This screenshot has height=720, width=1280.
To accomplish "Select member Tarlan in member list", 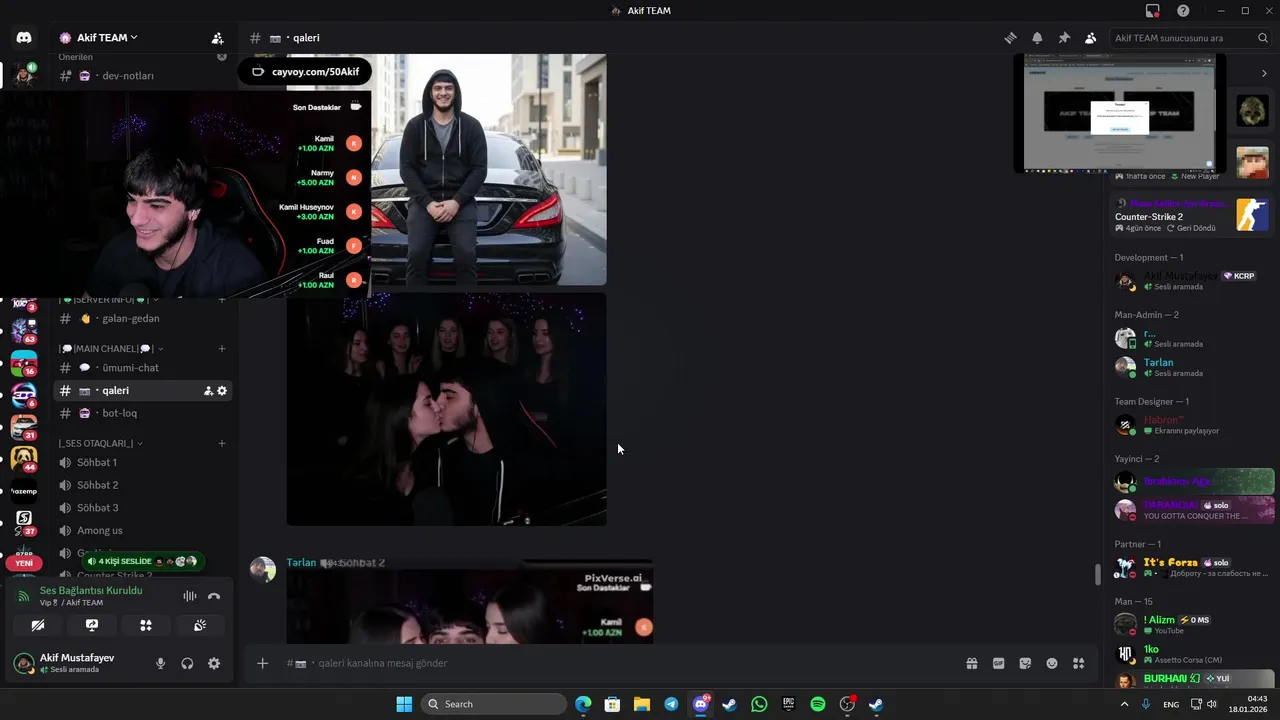I will point(1190,367).
